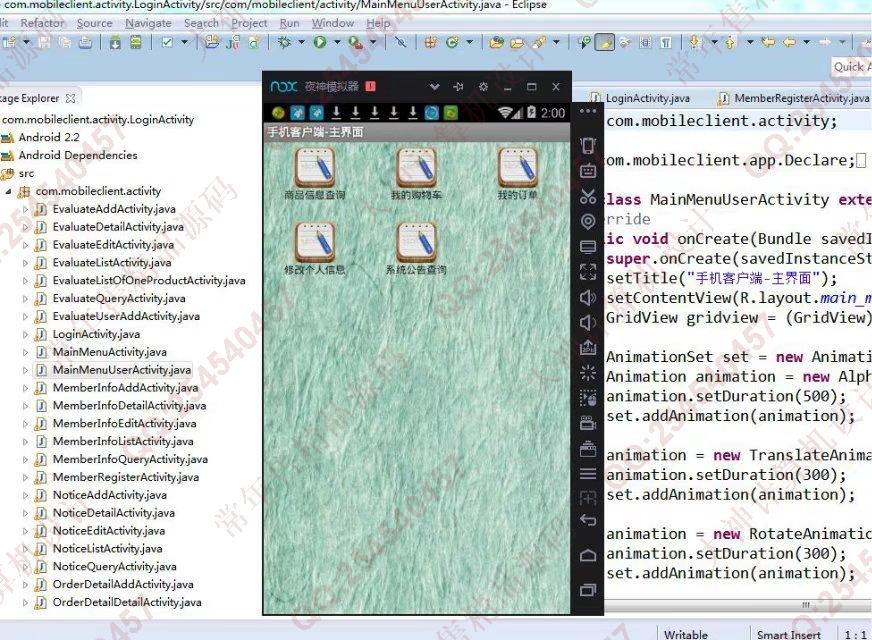Click the Nox virtual location pin icon

point(588,221)
